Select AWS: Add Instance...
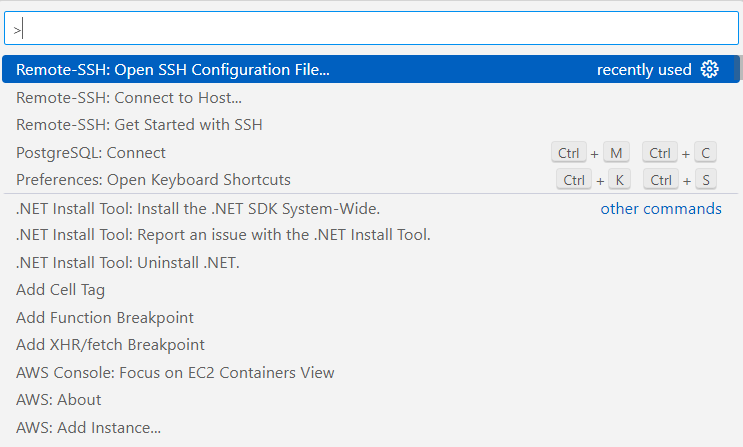The height and width of the screenshot is (447, 743). coord(371,428)
